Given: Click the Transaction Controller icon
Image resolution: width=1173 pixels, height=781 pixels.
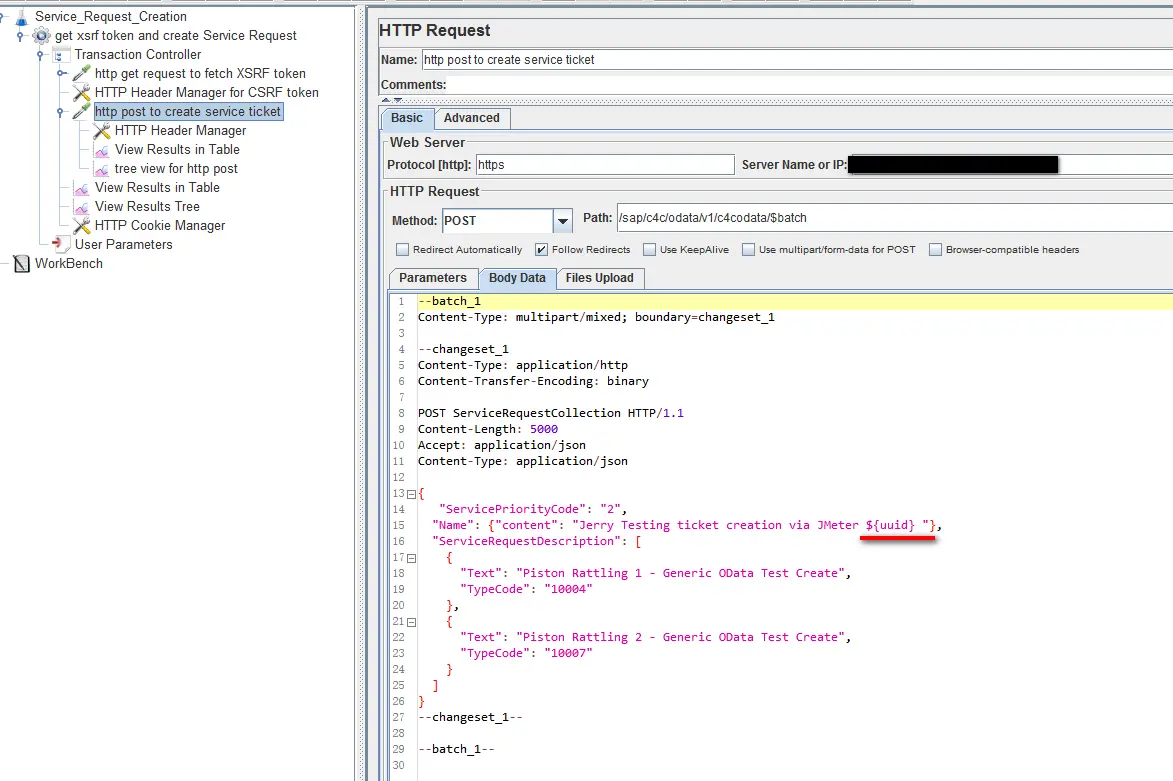Looking at the screenshot, I should pyautogui.click(x=61, y=55).
